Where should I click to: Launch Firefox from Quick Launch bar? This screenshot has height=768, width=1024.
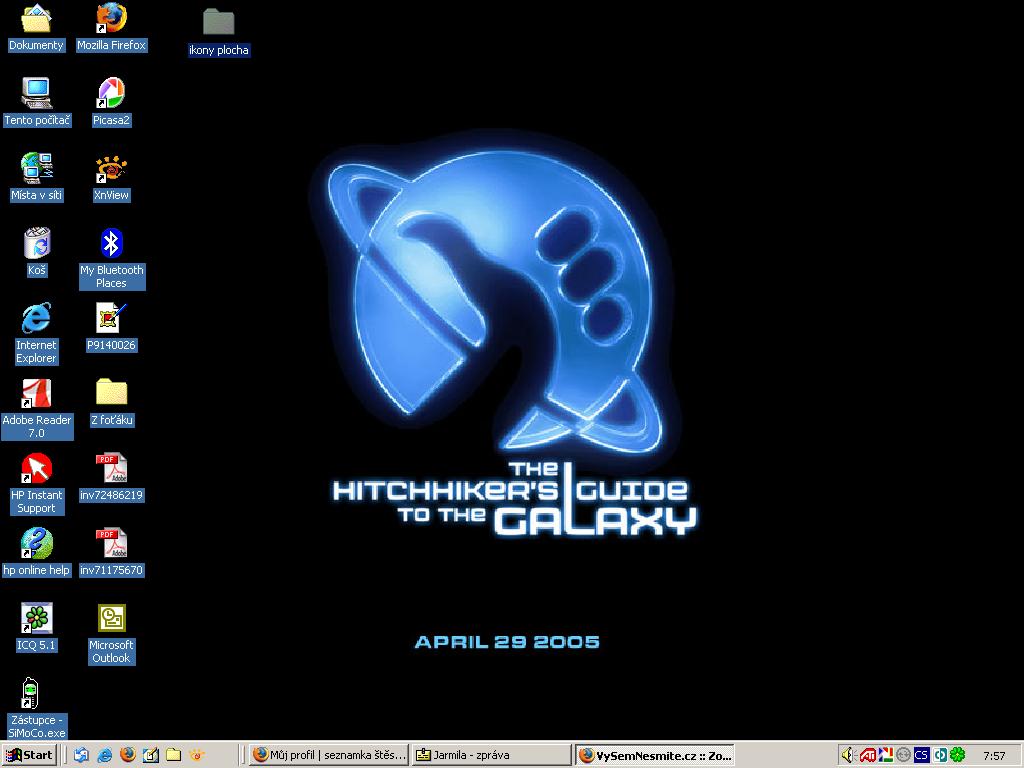128,755
